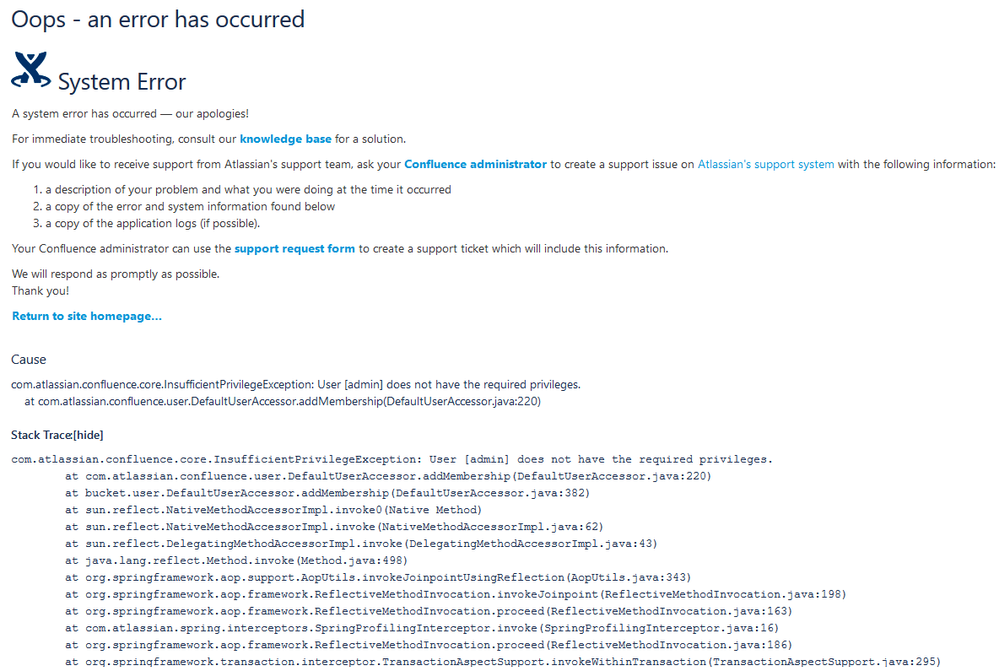The width and height of the screenshot is (999, 667).
Task: Click the Confluence logo icon beside System Error
Action: [x=31, y=70]
